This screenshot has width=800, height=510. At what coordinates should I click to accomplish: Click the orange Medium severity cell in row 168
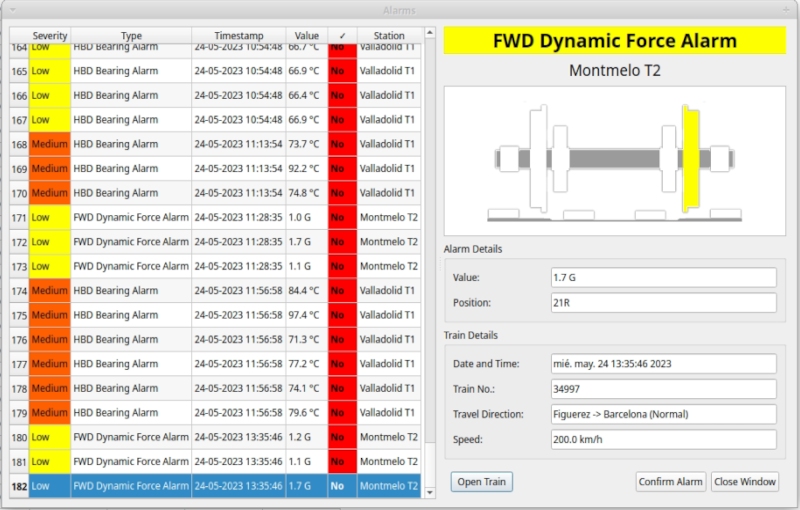click(49, 144)
